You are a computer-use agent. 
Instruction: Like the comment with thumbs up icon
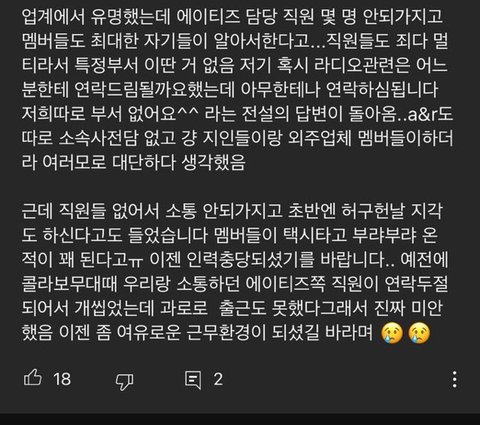click(x=33, y=378)
